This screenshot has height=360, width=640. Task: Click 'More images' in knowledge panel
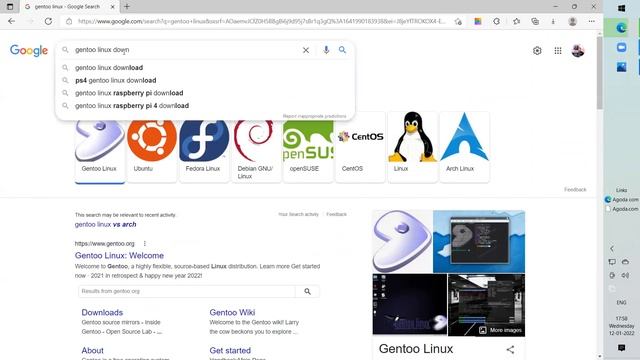pyautogui.click(x=501, y=330)
